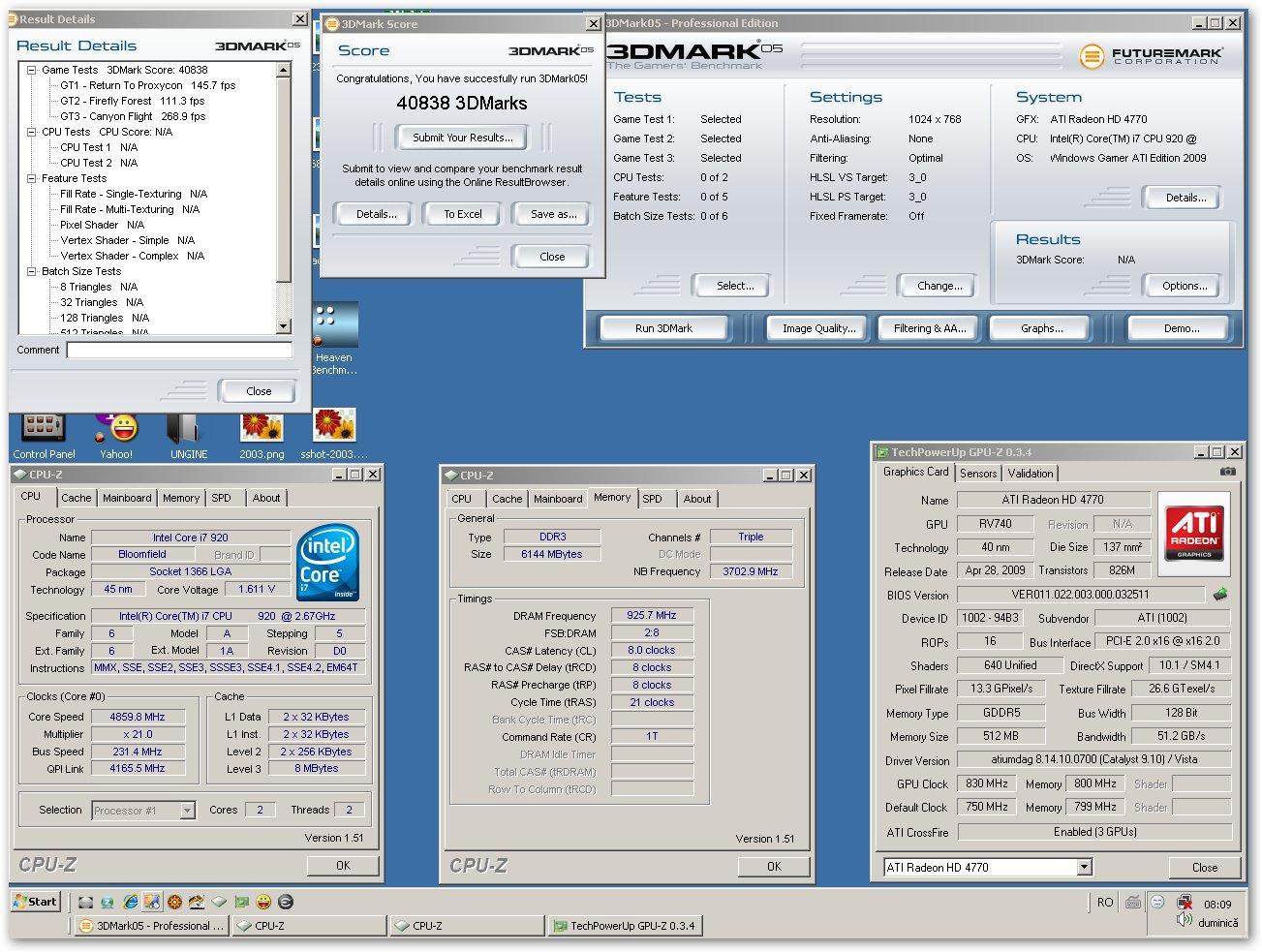Viewport: 1262px width, 952px height.
Task: Click the RO language indicator in the taskbar
Action: tap(1105, 902)
